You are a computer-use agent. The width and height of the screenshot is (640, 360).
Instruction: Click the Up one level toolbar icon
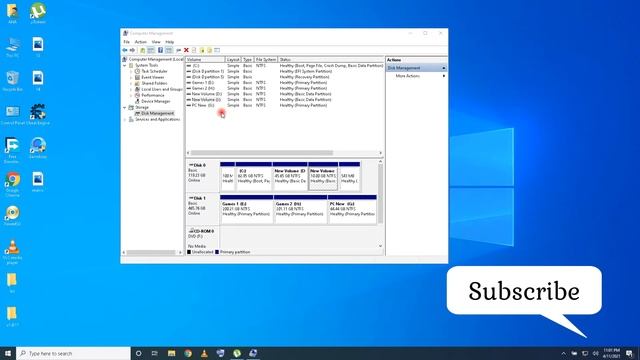142,50
